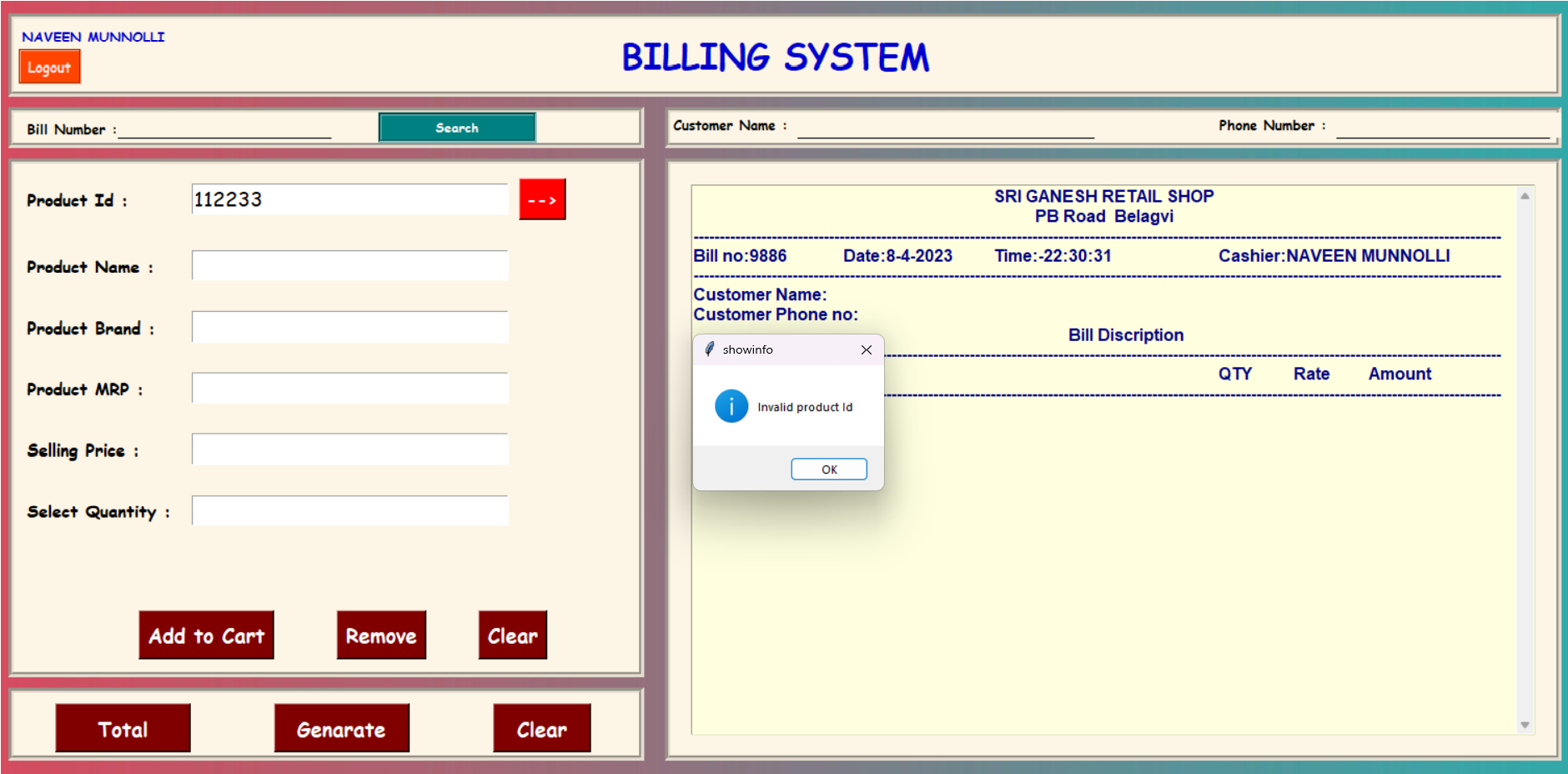Viewport: 1568px width, 774px height.
Task: Focus the Bill Number input field
Action: click(225, 128)
